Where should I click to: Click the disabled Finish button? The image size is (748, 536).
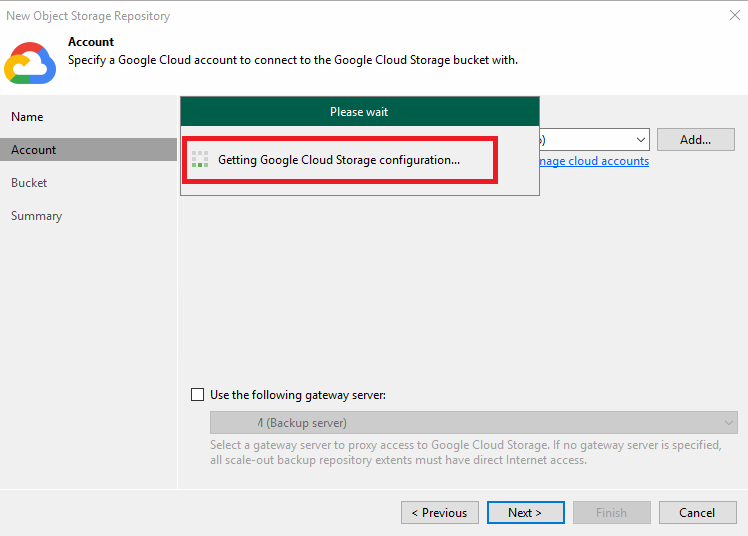612,513
